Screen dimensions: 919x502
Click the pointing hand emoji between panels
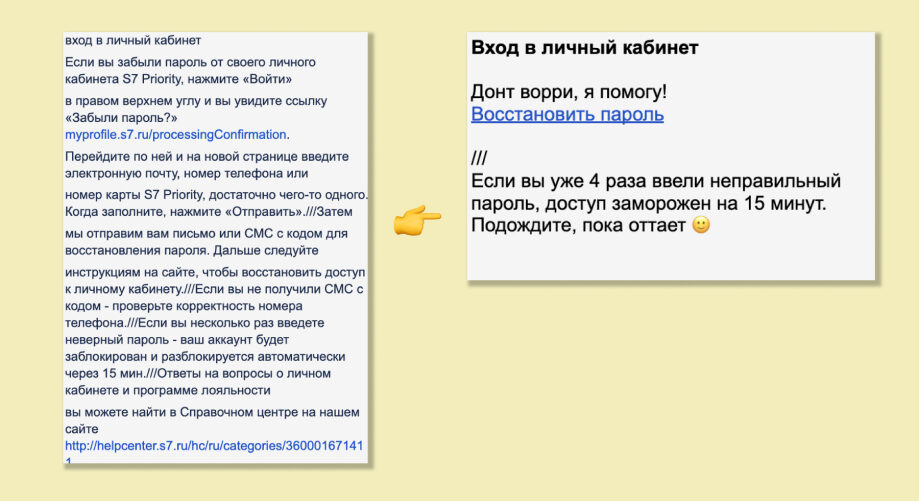[417, 220]
